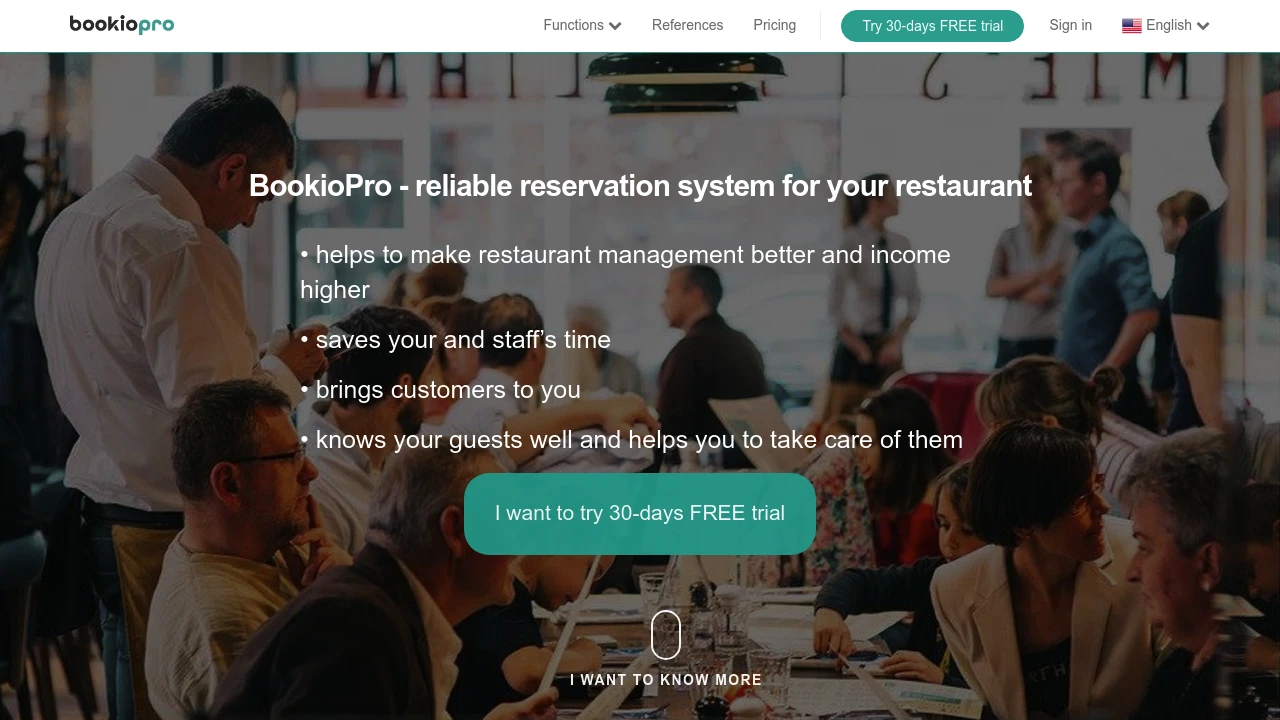Image resolution: width=1280 pixels, height=720 pixels.
Task: Click the US flag language icon
Action: (x=1132, y=26)
